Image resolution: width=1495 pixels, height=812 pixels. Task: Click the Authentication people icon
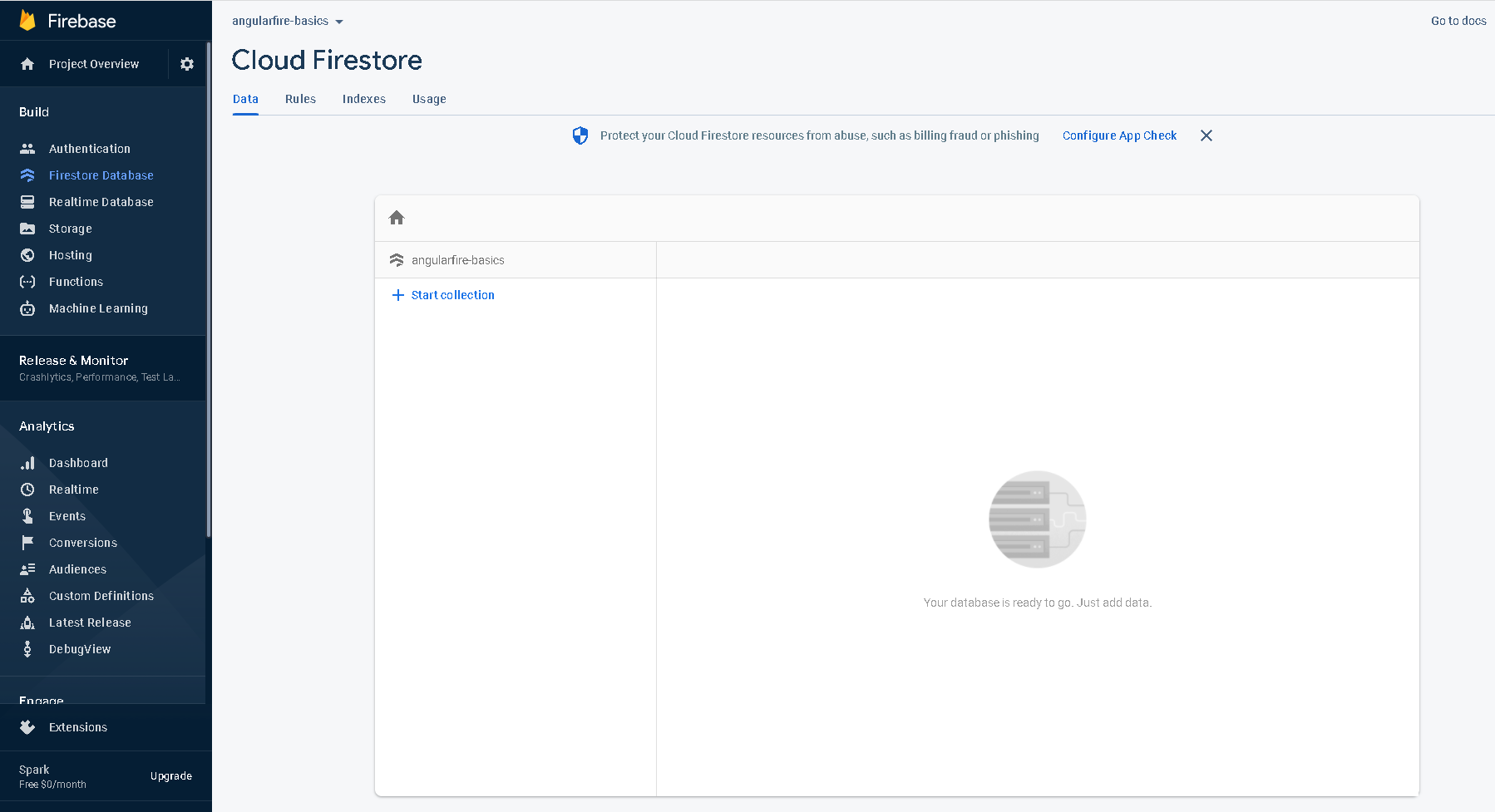27,149
